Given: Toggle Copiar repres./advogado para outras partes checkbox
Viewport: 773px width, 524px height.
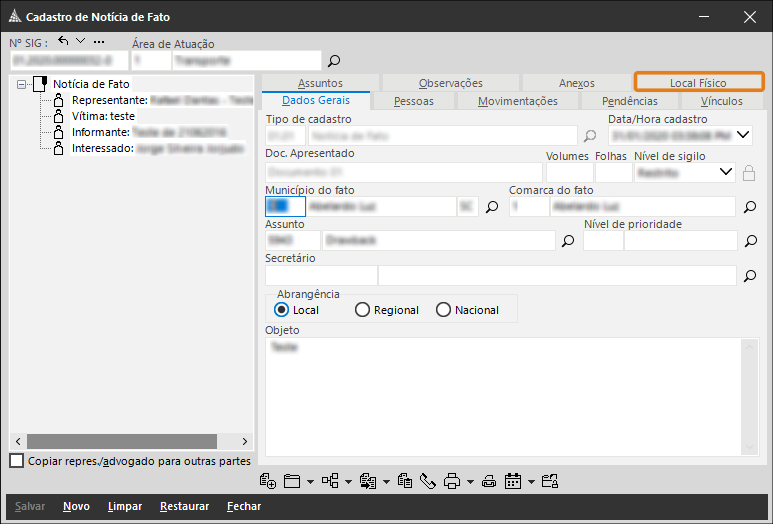Looking at the screenshot, I should [x=16, y=461].
